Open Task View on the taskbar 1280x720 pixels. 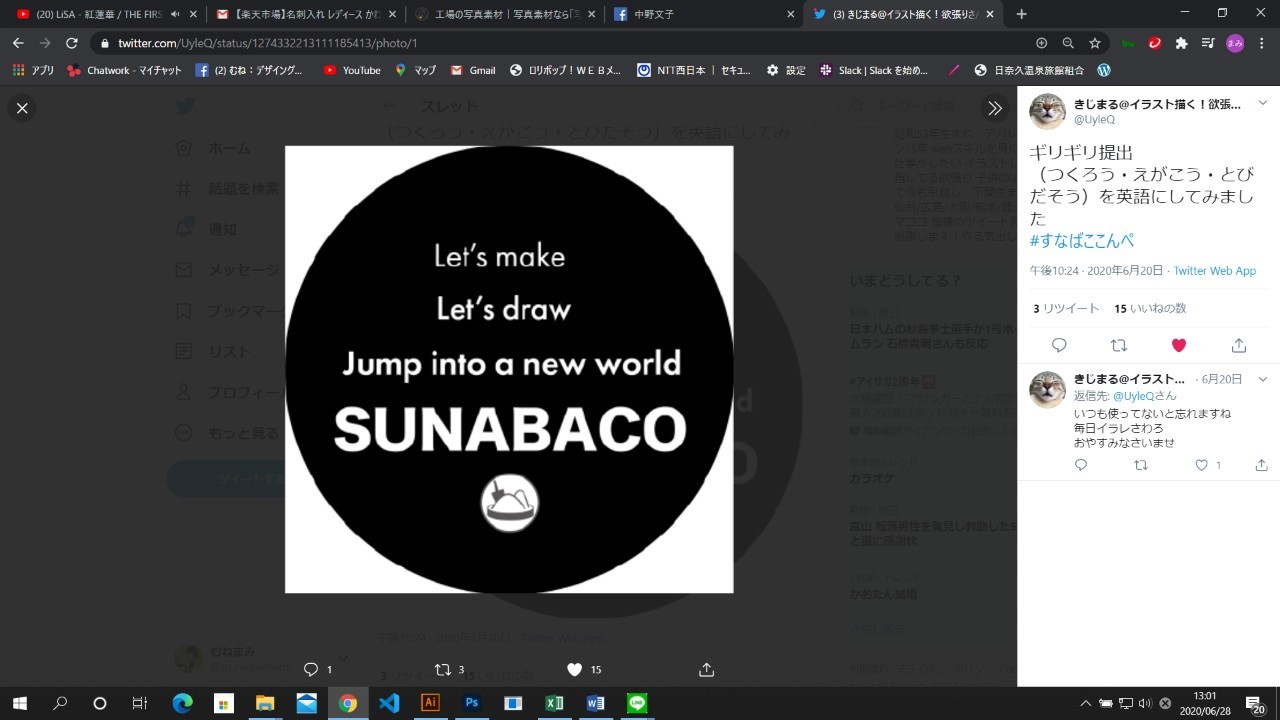click(140, 703)
